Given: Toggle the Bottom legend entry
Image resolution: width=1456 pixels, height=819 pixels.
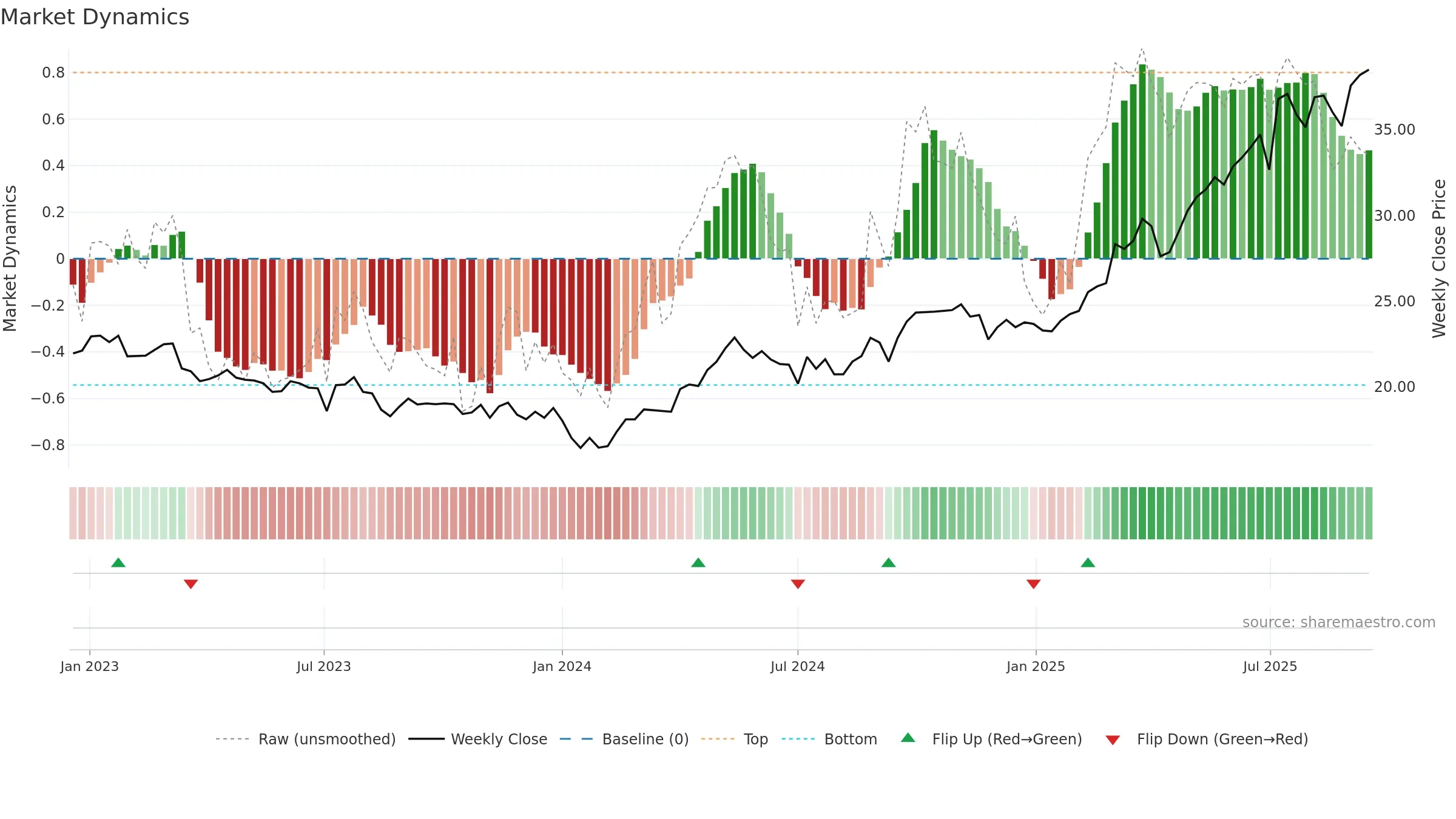Looking at the screenshot, I should coord(829,739).
